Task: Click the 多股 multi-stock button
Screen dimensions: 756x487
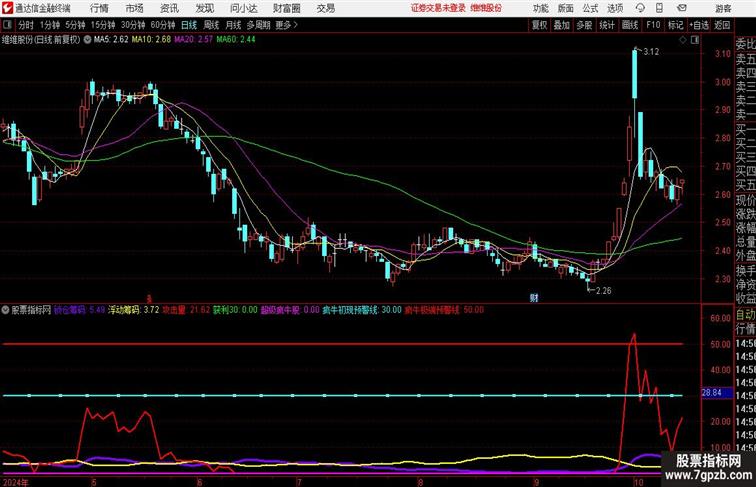Action: (584, 25)
